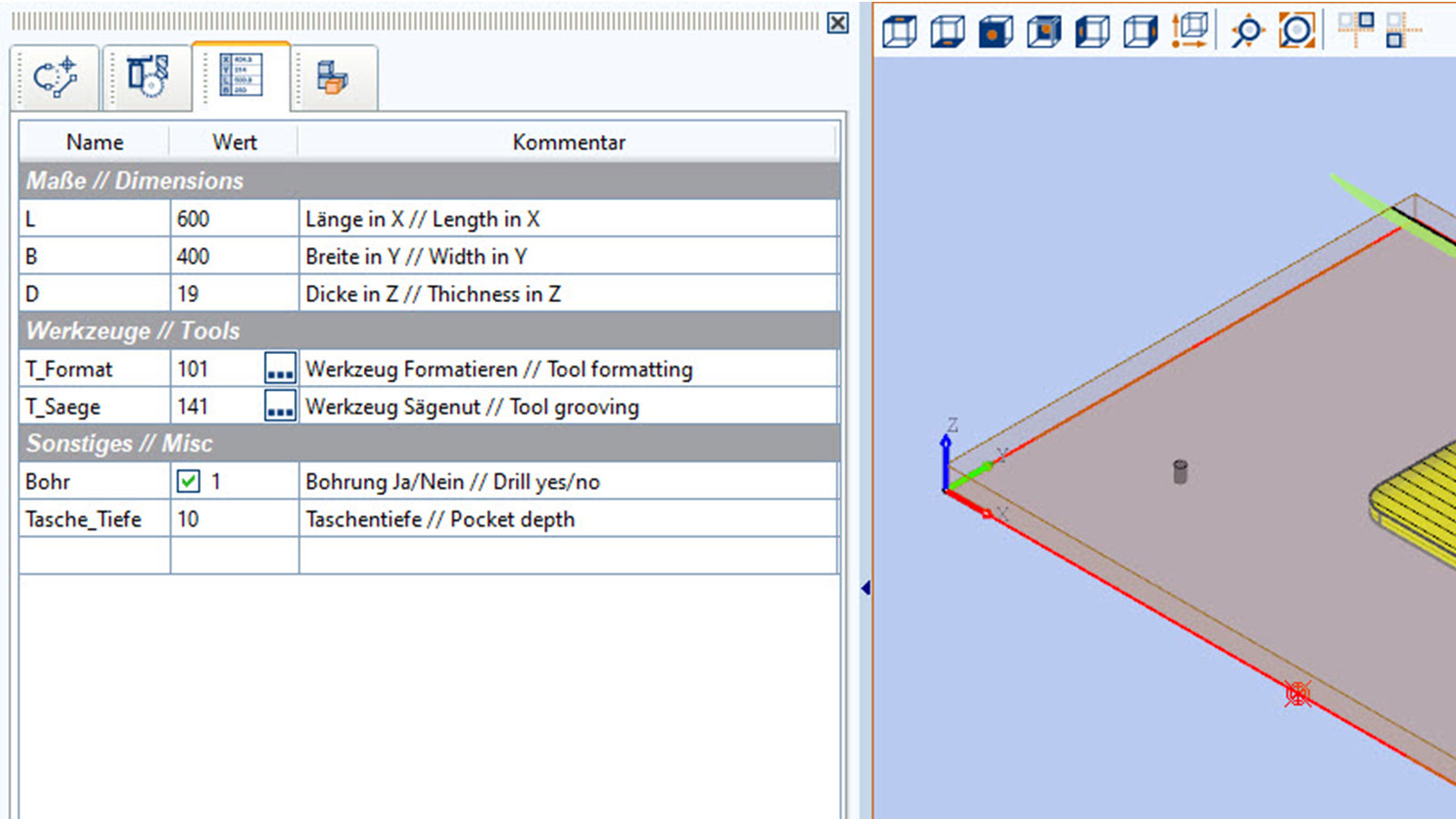Select front view solid cube icon
The width and height of the screenshot is (1456, 819).
pos(996,32)
